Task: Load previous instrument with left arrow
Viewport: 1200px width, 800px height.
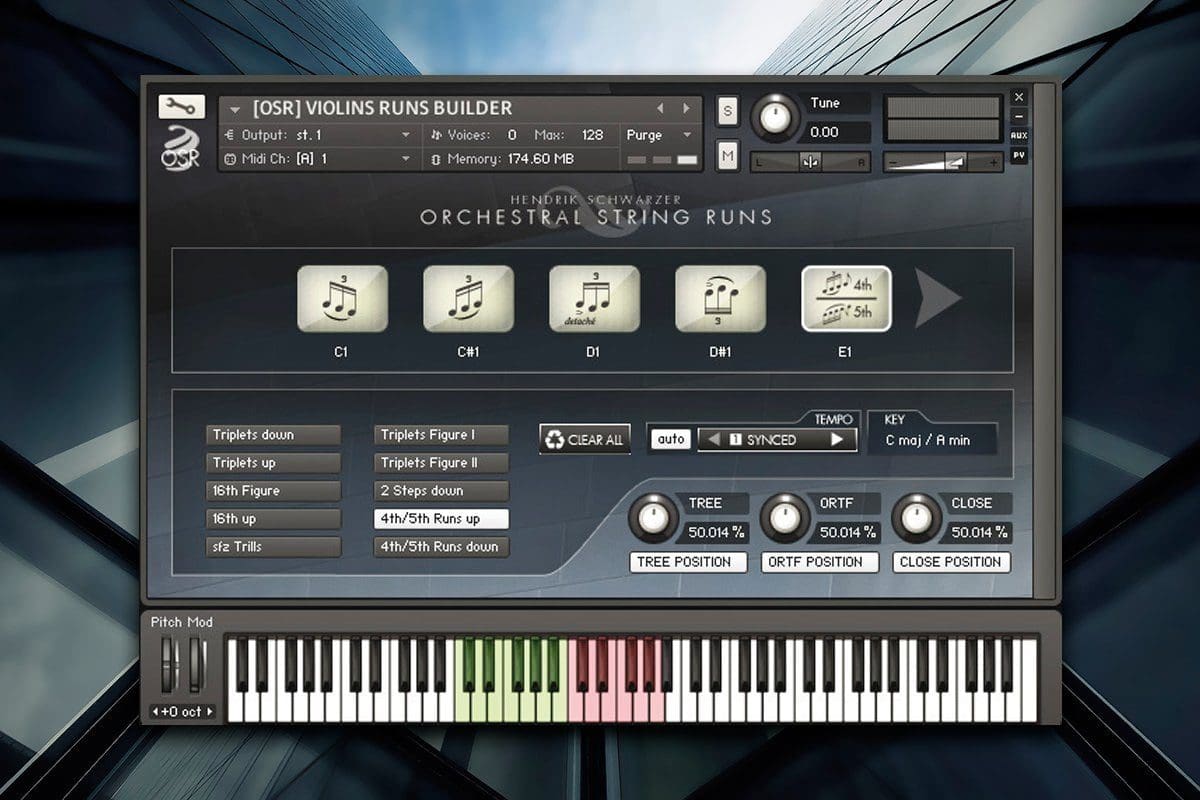Action: coord(660,108)
